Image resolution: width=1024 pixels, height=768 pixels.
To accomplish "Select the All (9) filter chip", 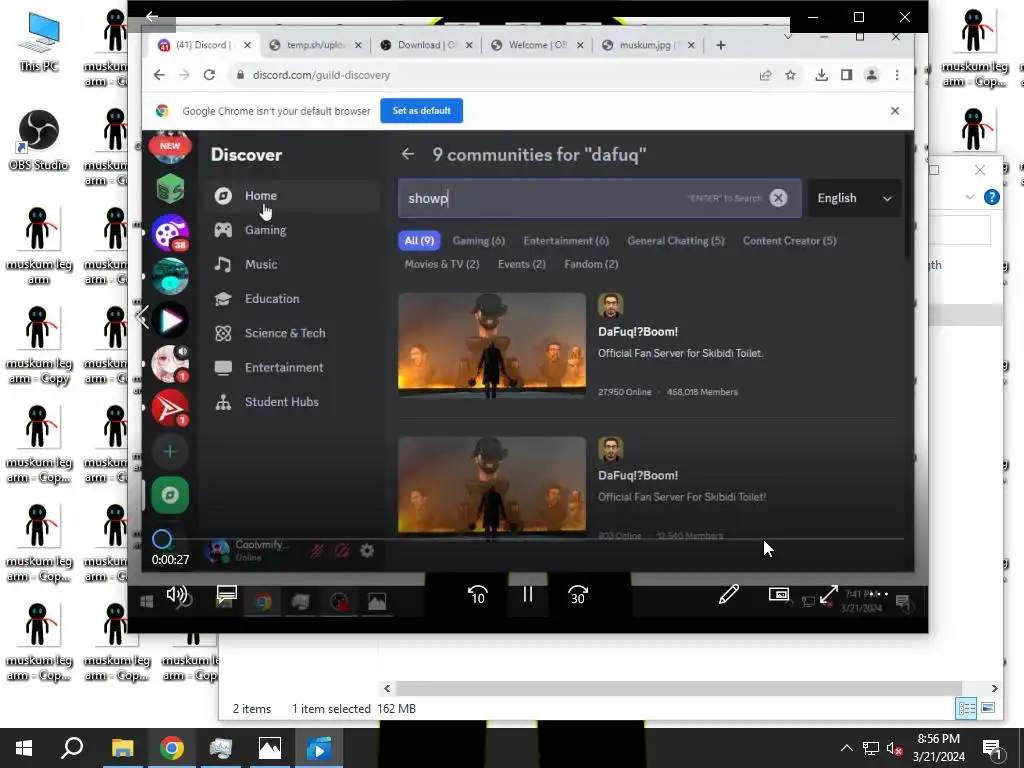I will click(x=419, y=240).
